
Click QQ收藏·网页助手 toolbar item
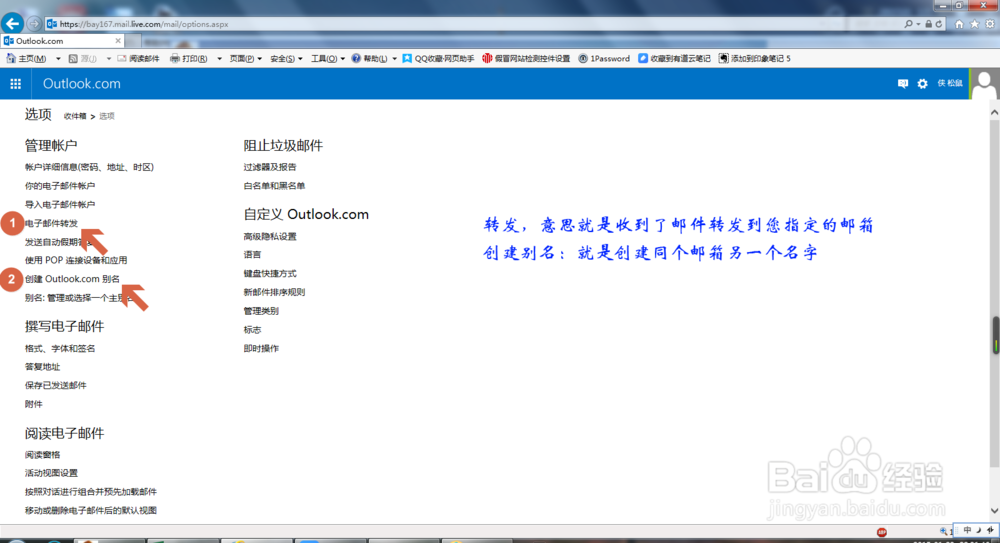tap(438, 59)
